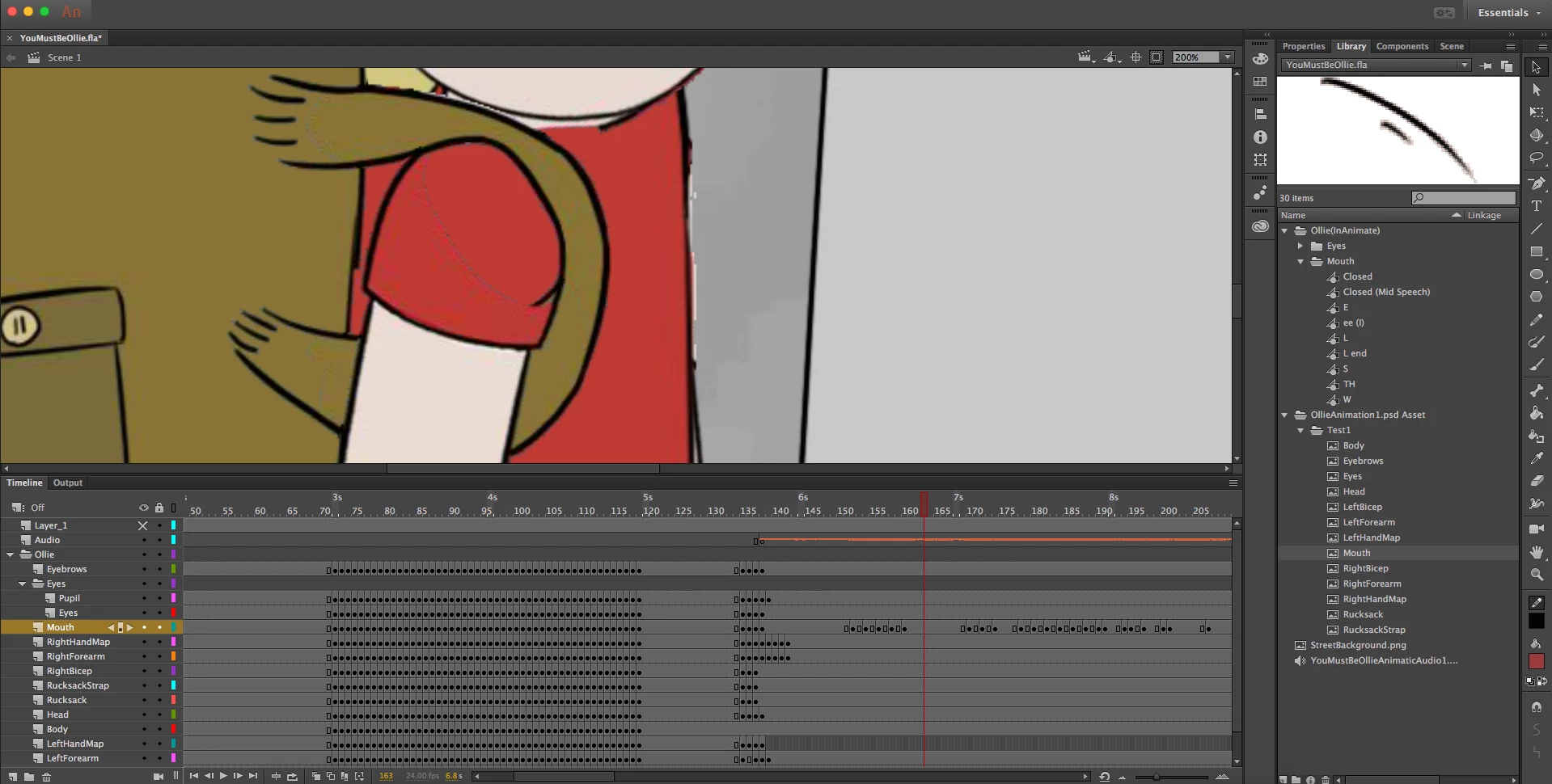Toggle loop playback in timeline
The image size is (1552, 784).
coord(292,777)
